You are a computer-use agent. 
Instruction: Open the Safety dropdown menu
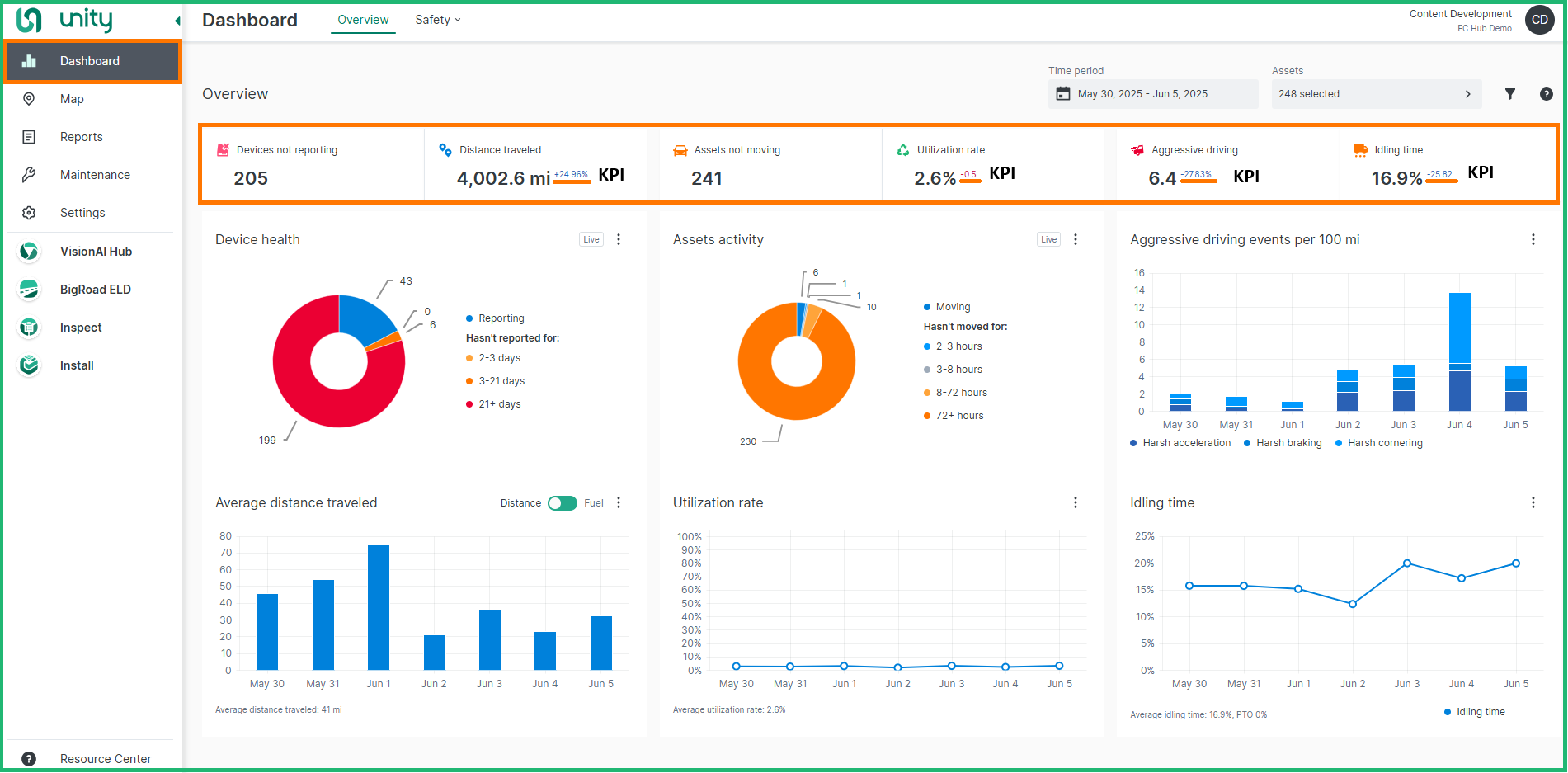pyautogui.click(x=437, y=19)
